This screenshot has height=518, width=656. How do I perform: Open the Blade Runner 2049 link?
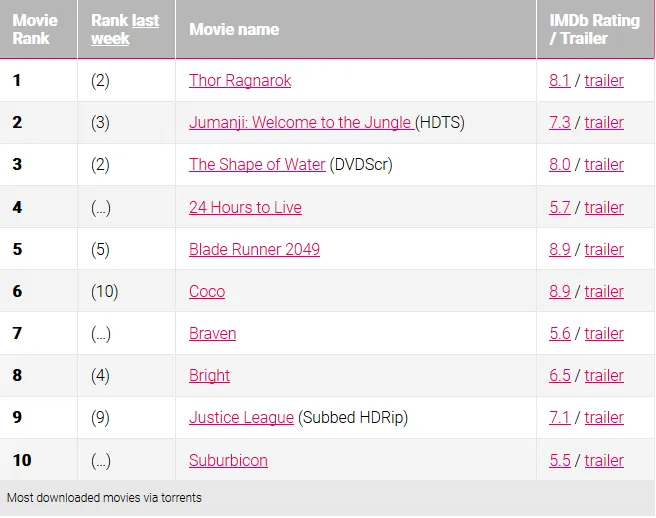[x=254, y=249]
